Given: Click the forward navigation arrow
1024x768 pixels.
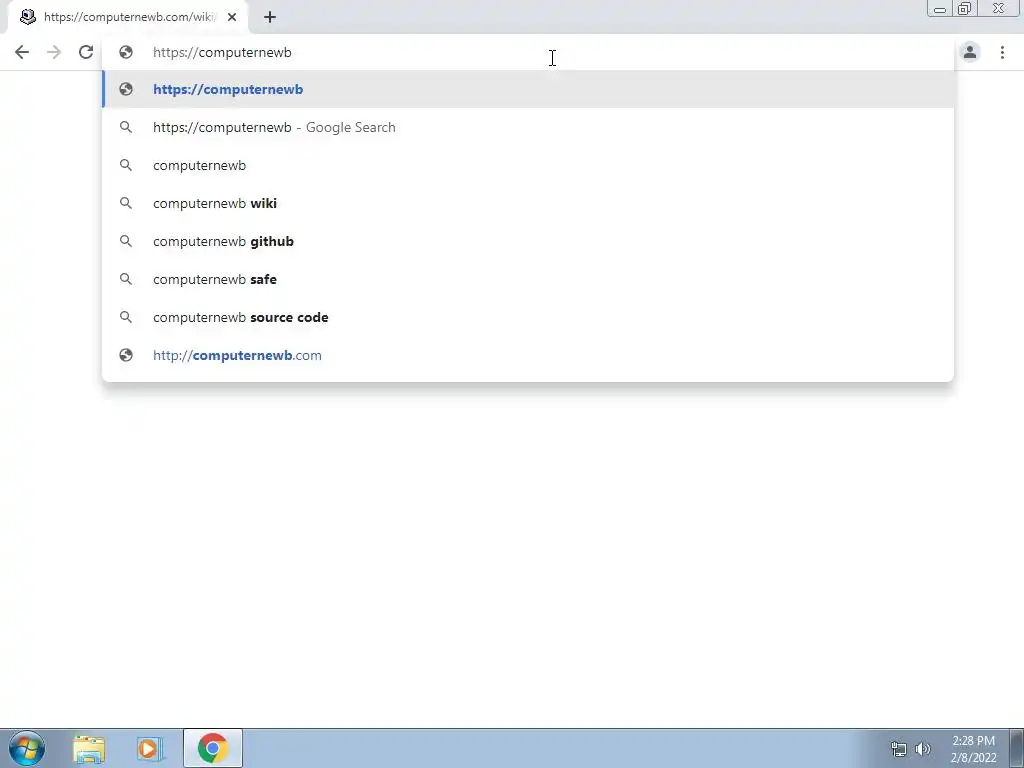Looking at the screenshot, I should pyautogui.click(x=54, y=52).
